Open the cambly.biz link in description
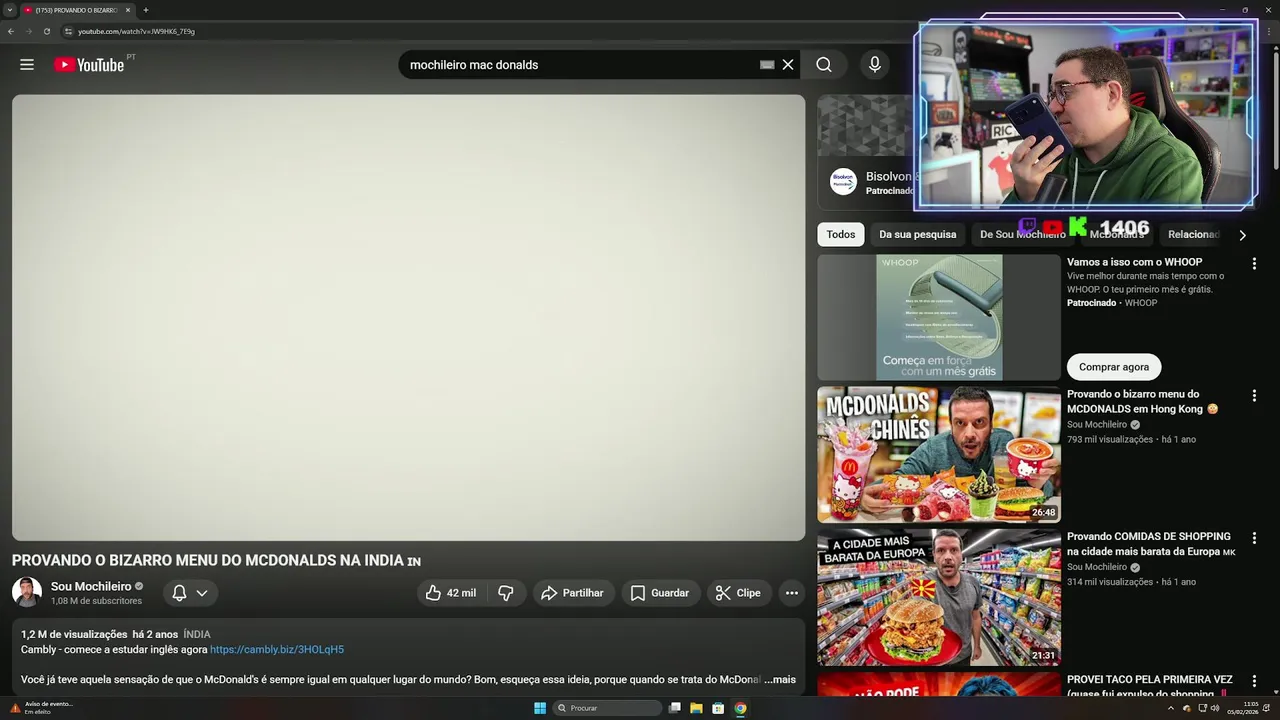This screenshot has height=720, width=1280. tap(277, 650)
